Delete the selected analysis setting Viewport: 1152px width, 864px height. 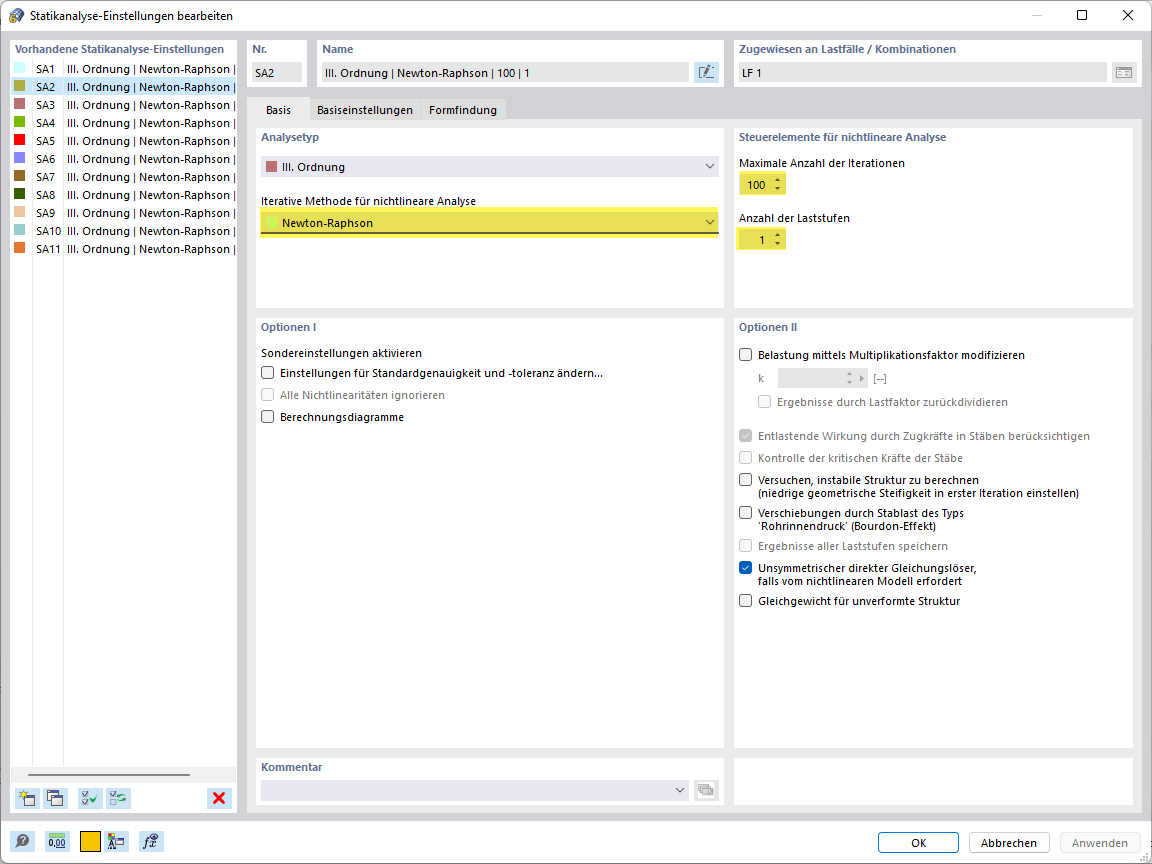[219, 798]
